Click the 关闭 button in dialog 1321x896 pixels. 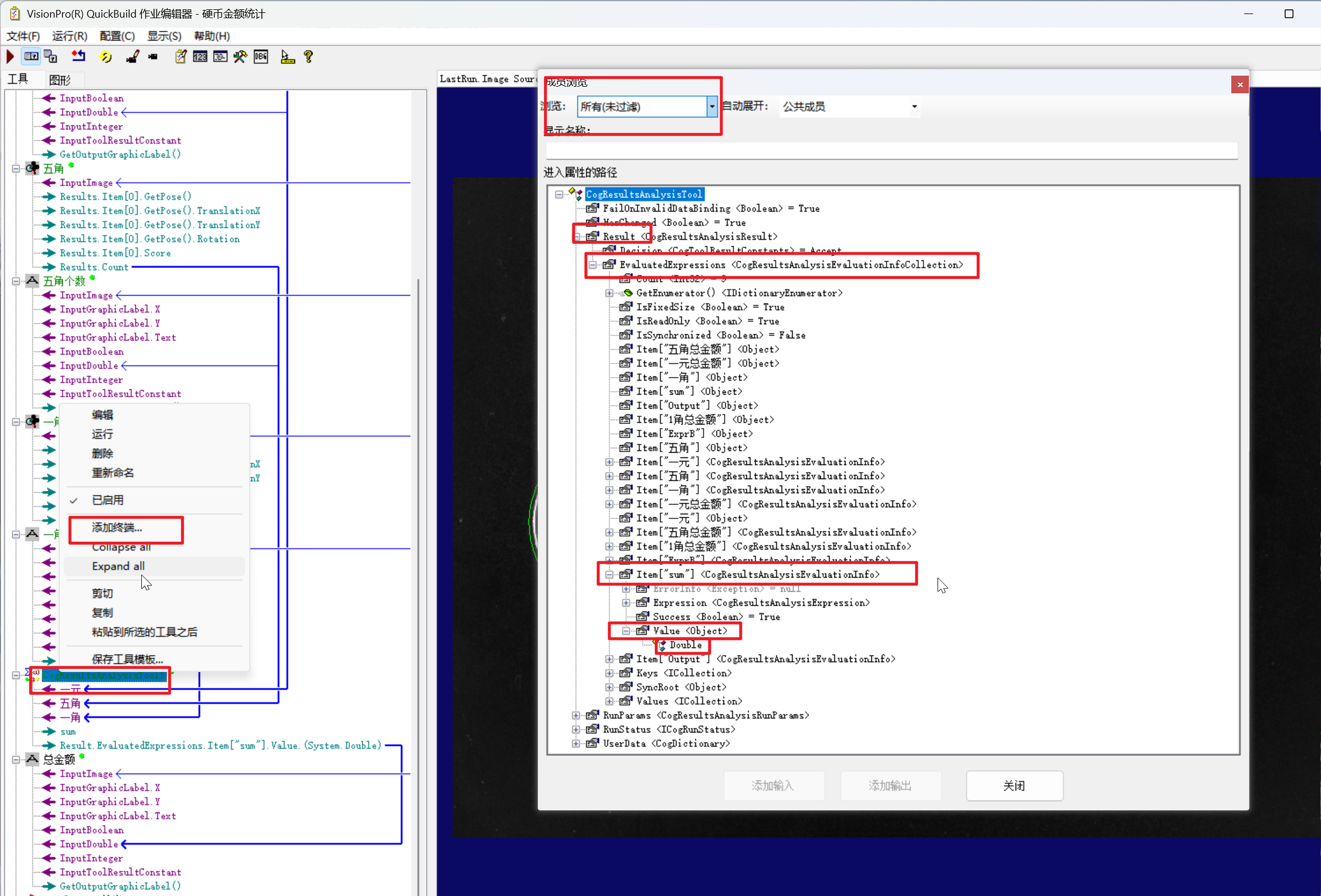1014,786
